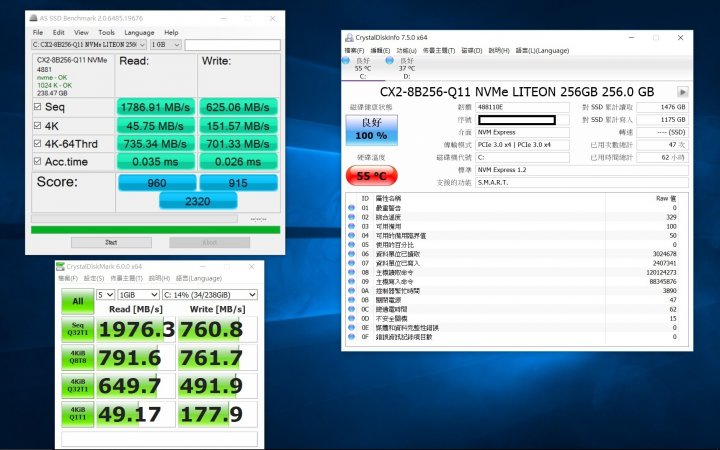Click the blue status dot for attribute 03
Image resolution: width=720 pixels, height=450 pixels.
(x=351, y=226)
